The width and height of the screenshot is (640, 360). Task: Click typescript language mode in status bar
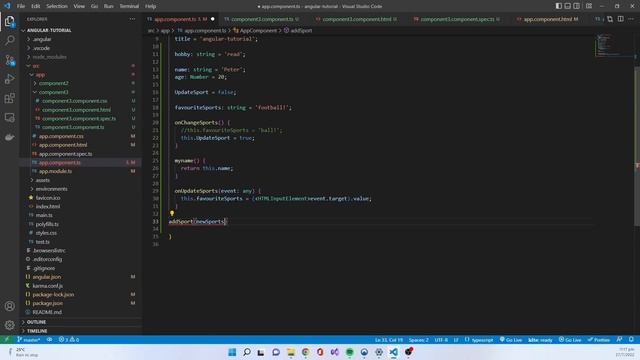click(482, 340)
